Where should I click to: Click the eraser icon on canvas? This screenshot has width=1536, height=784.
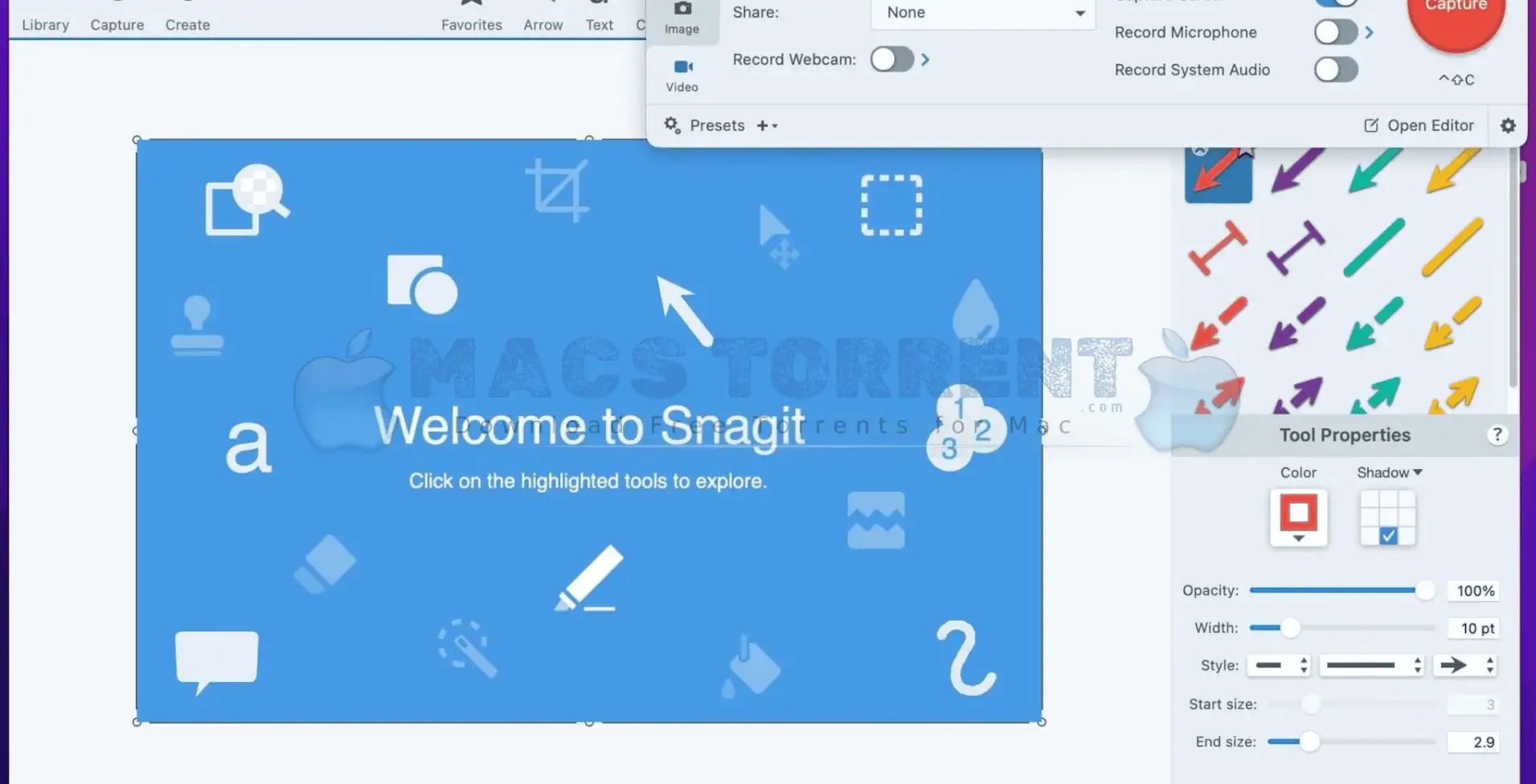325,564
